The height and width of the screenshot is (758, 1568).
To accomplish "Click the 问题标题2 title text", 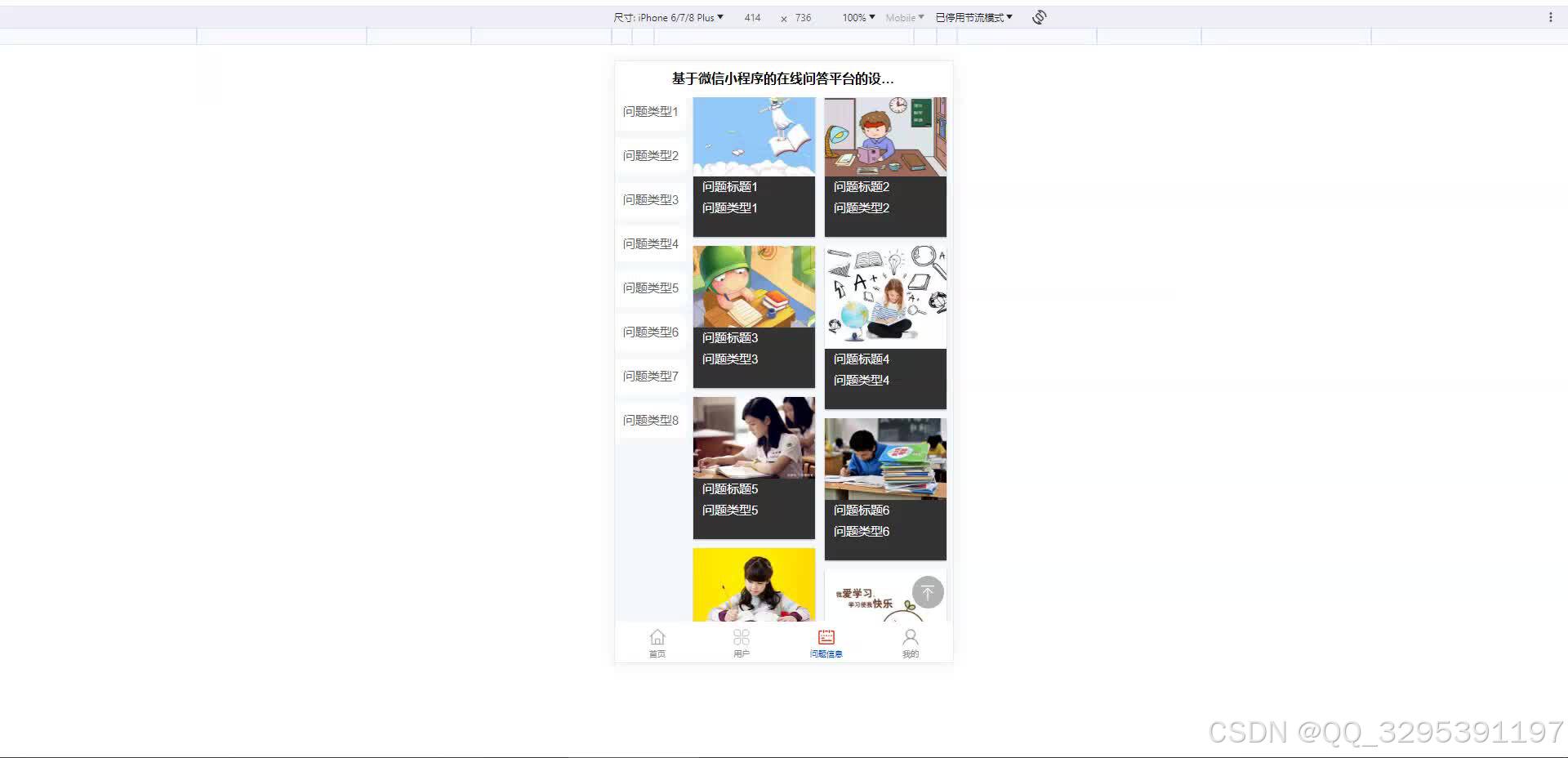I will pos(862,187).
